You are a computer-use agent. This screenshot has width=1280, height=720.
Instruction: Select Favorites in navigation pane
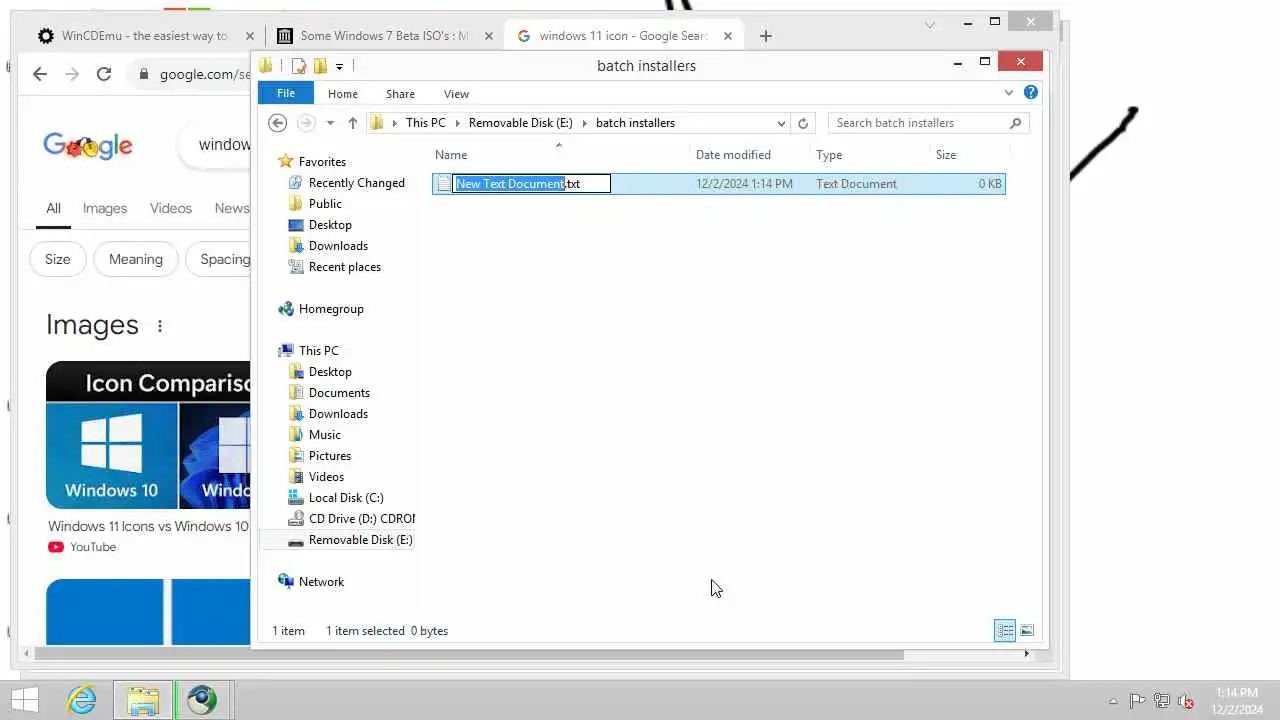[322, 162]
